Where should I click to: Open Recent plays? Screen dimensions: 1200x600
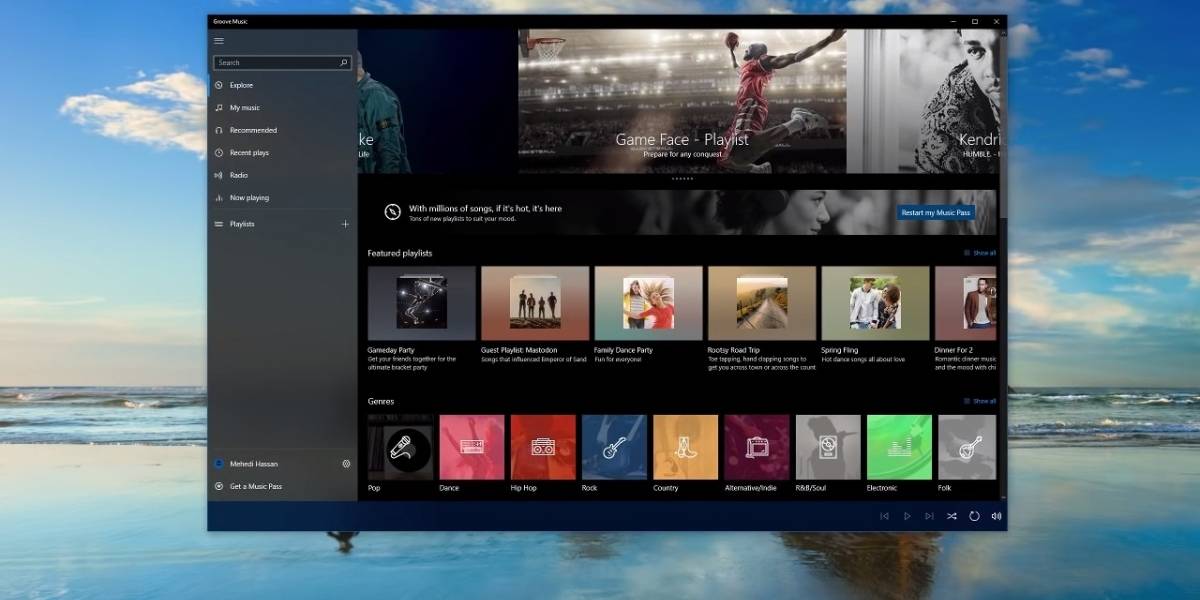click(x=282, y=153)
